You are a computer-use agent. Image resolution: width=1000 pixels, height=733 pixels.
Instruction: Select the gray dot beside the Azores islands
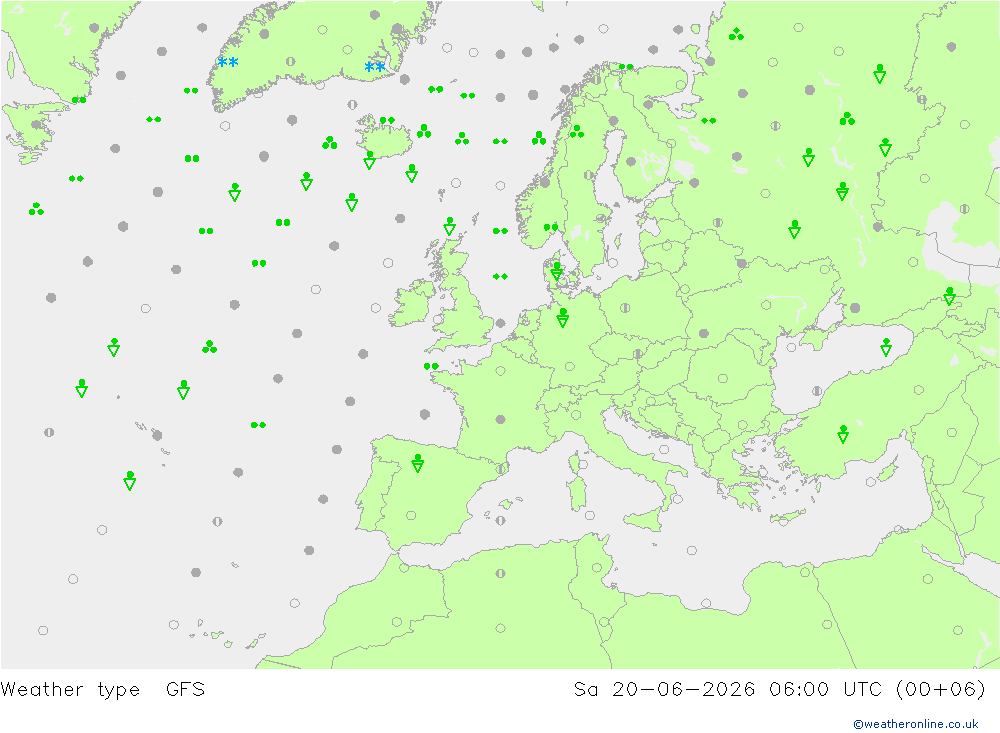pos(158,435)
